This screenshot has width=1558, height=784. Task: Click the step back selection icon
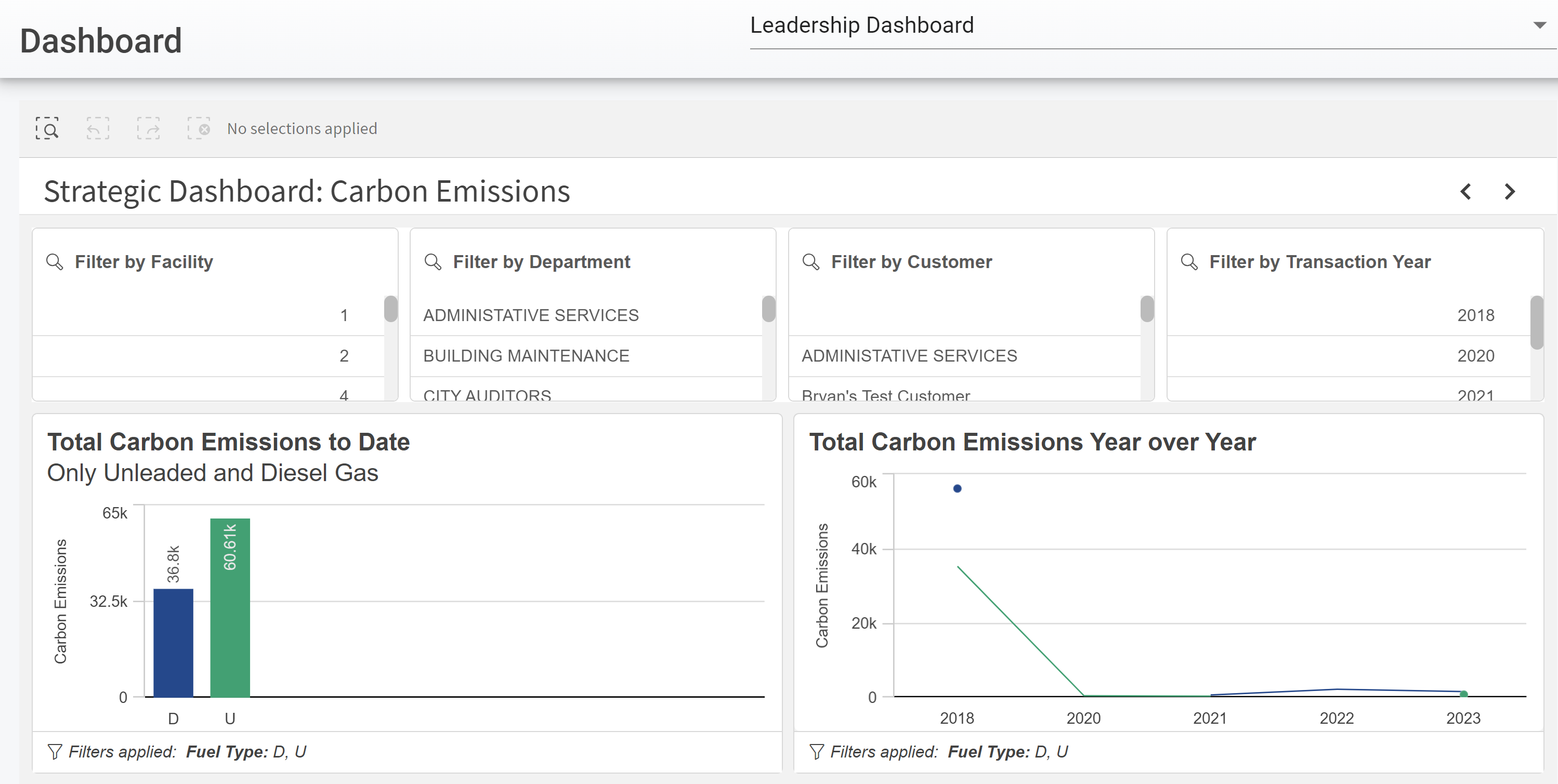[x=97, y=128]
